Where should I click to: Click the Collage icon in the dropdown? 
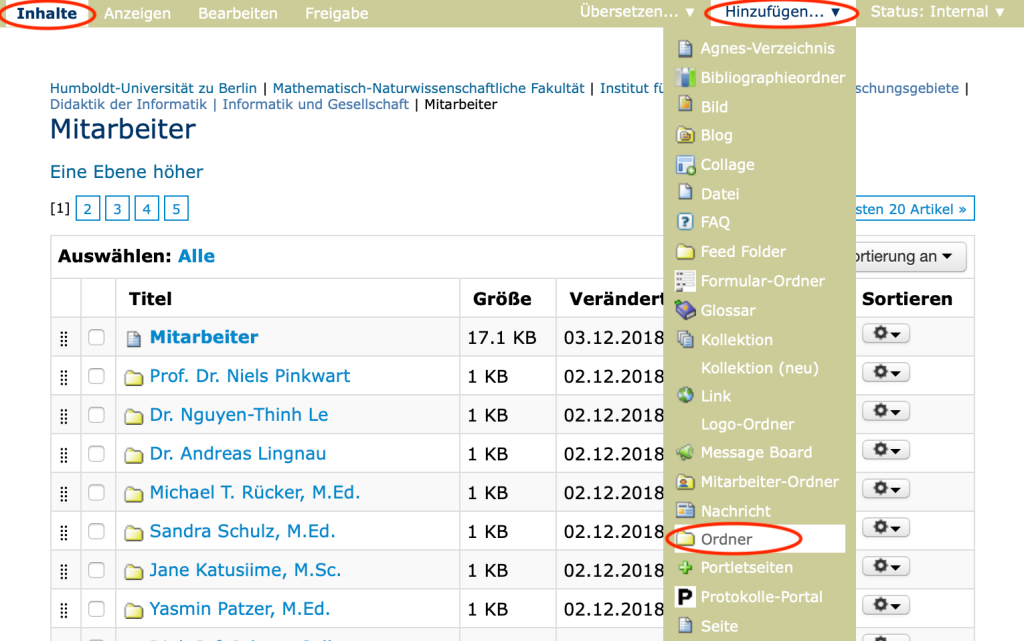pyautogui.click(x=685, y=164)
